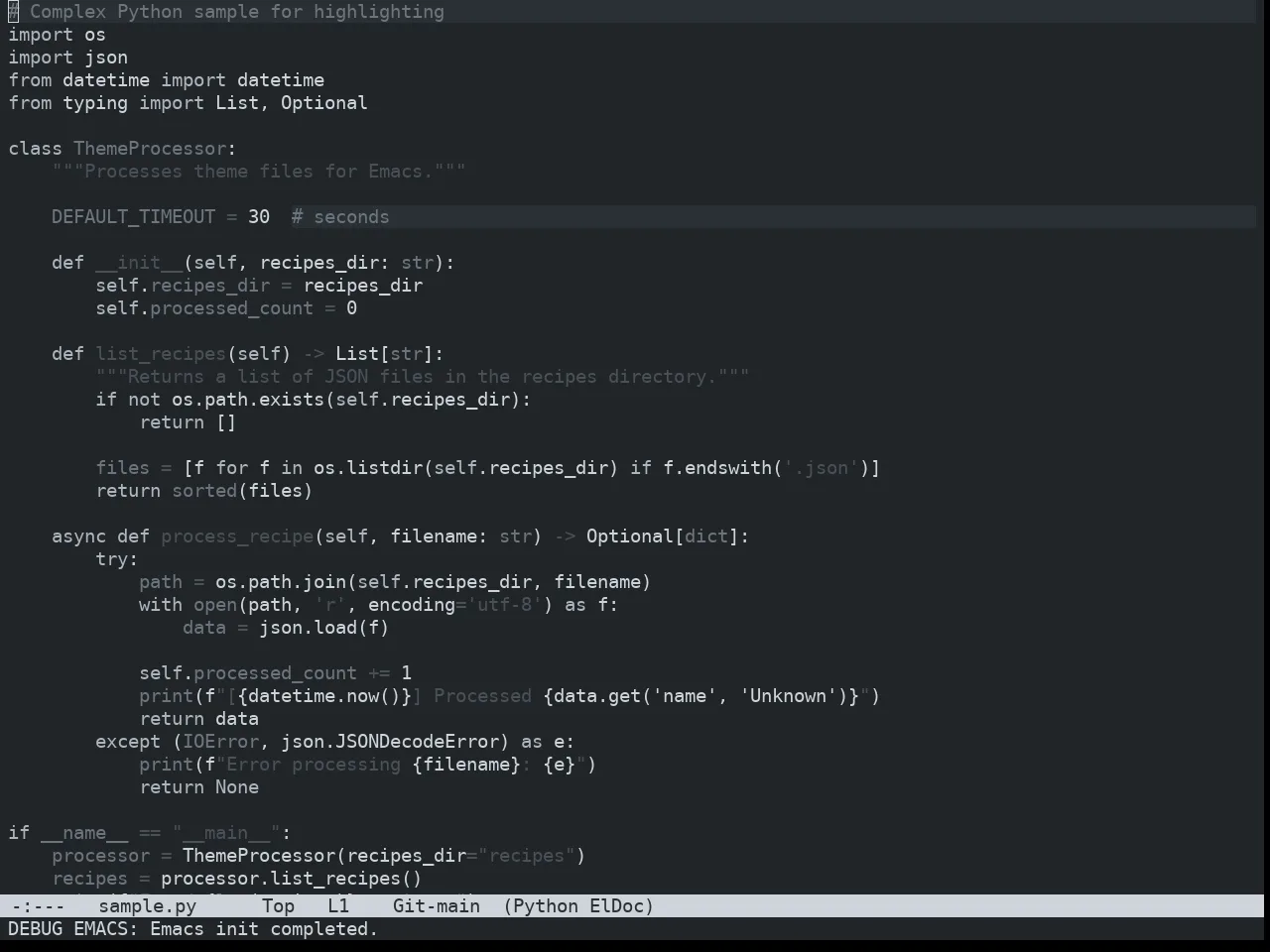Click the 'try:' keyword
This screenshot has height=952, width=1270.
(x=117, y=559)
